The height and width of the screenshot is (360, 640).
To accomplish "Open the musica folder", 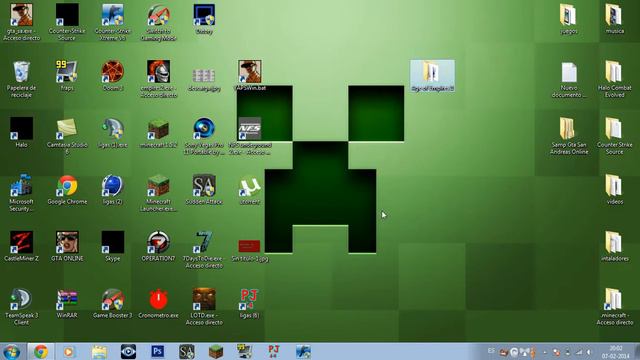I will pyautogui.click(x=614, y=19).
